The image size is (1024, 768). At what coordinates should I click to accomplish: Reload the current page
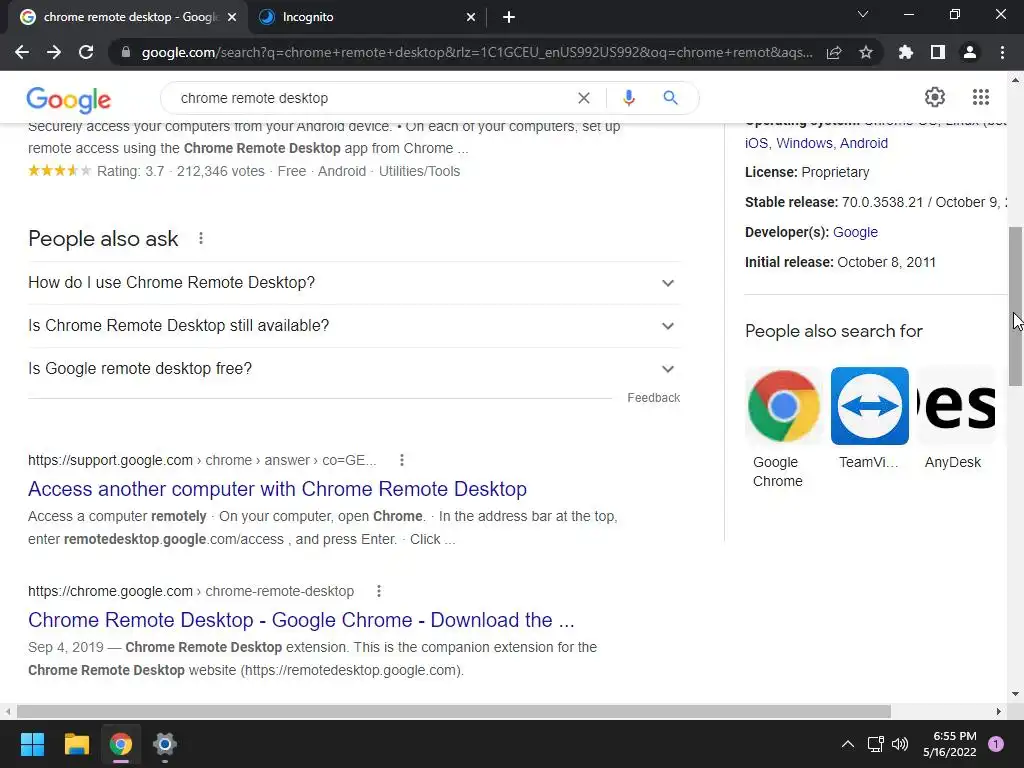(86, 52)
